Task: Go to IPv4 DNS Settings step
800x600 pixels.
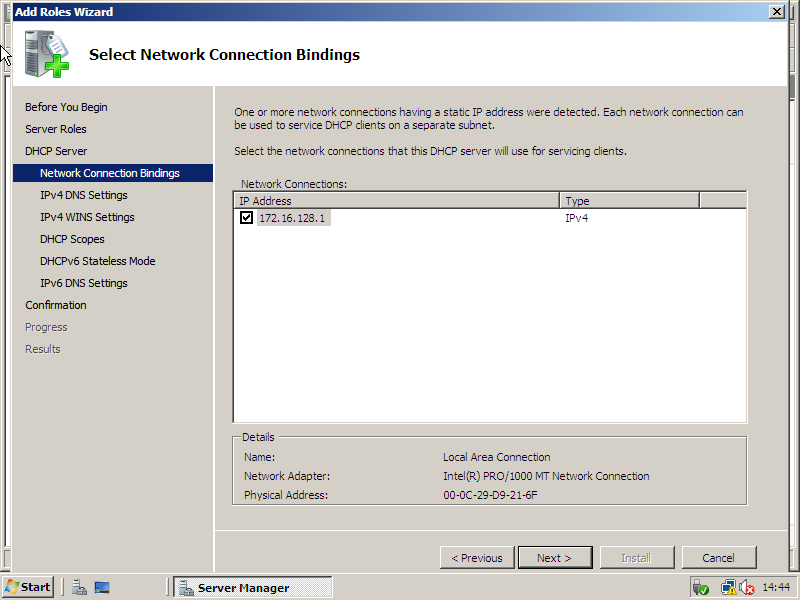Action: 84,195
